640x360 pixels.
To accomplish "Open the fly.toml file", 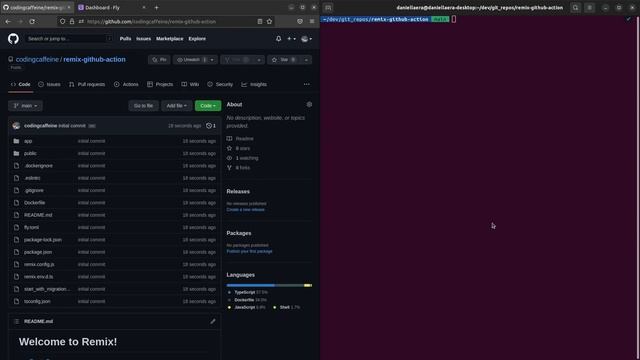I will [x=31, y=227].
